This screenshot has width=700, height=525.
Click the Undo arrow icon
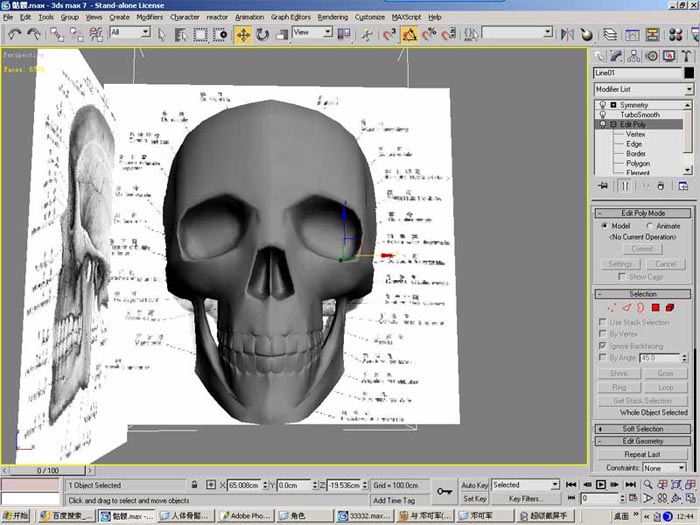coord(14,34)
